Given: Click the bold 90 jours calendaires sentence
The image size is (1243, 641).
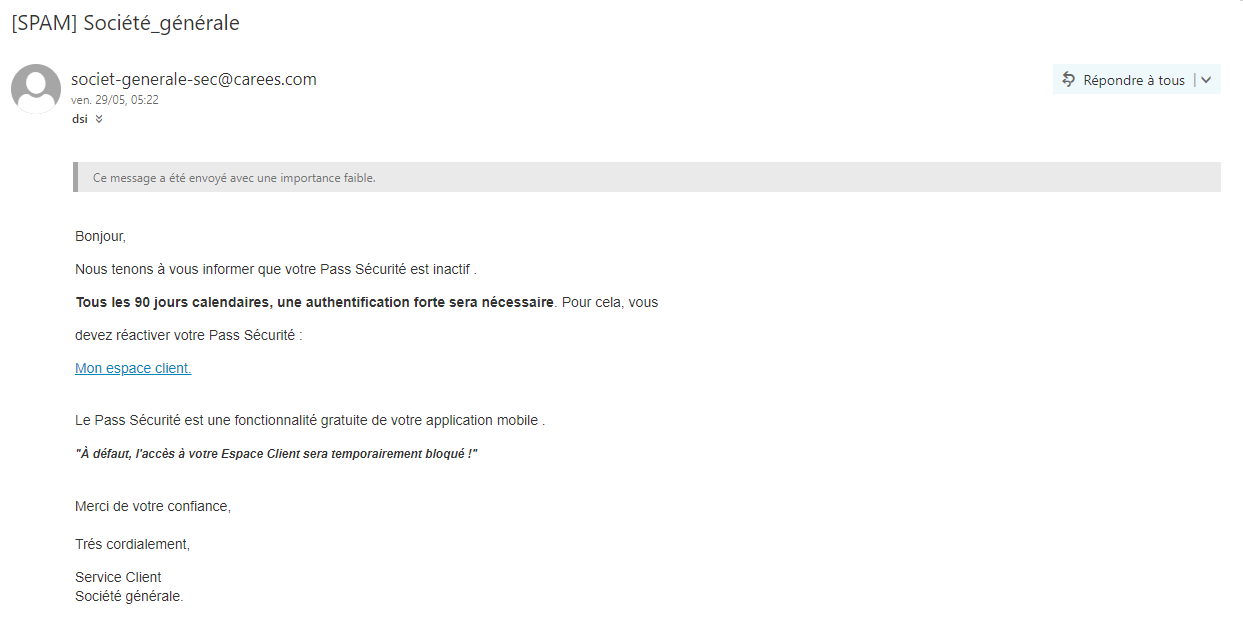Looking at the screenshot, I should click(x=314, y=302).
